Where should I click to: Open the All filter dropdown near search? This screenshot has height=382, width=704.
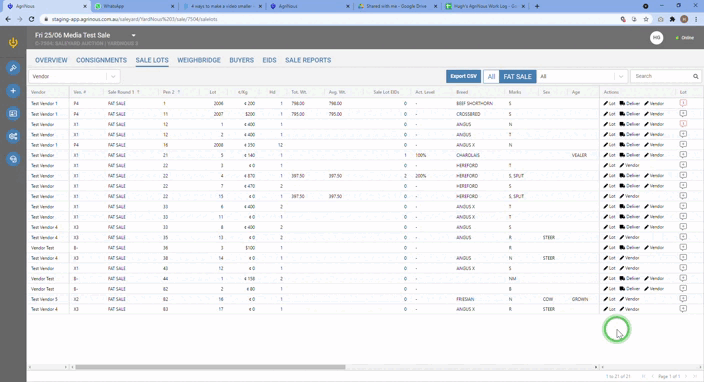[582, 77]
